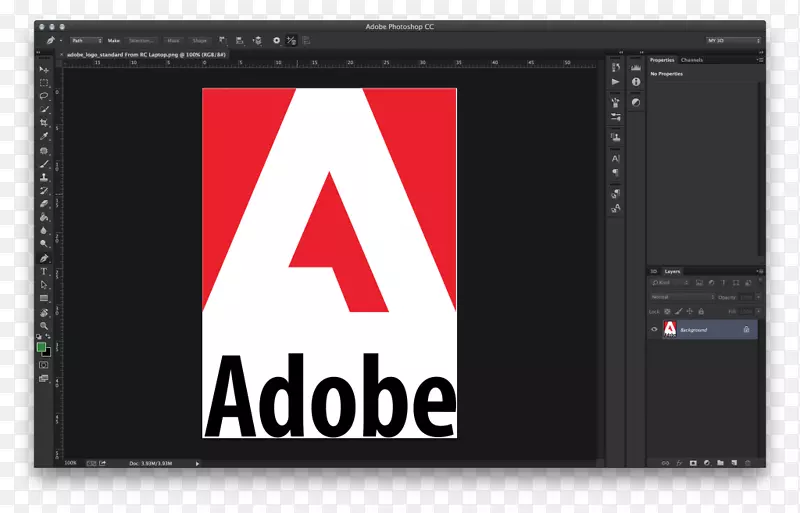Open the Brush Presets panel icon
Screen dimensions: 800x513
point(615,103)
